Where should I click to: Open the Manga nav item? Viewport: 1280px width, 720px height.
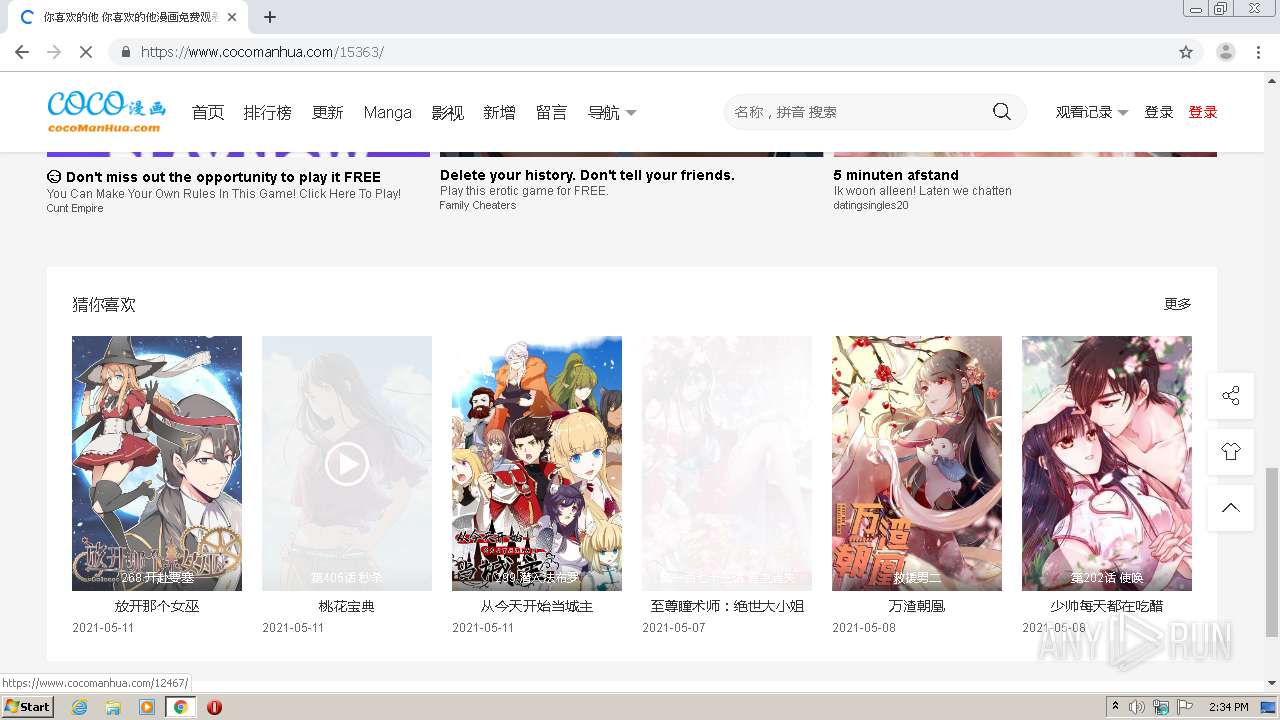pos(388,113)
